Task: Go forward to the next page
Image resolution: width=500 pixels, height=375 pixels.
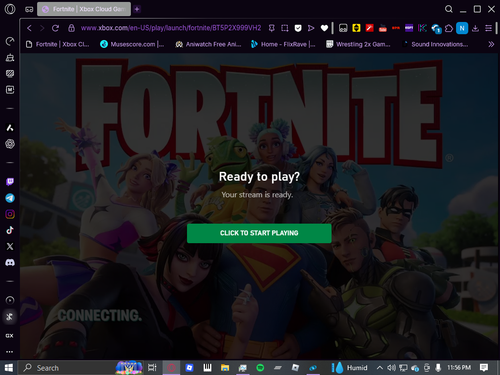Action: 42,28
